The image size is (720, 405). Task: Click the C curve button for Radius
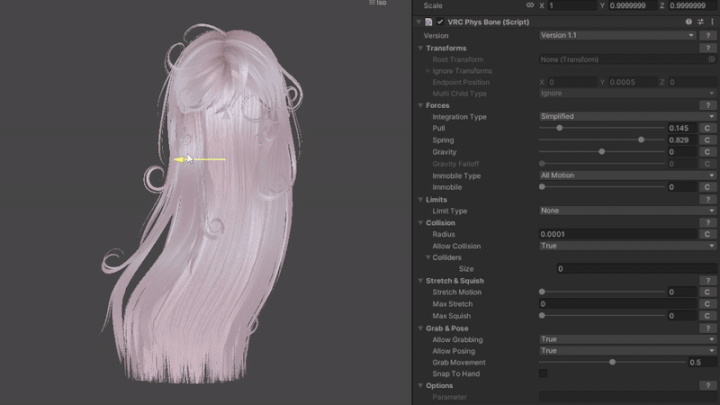click(706, 234)
